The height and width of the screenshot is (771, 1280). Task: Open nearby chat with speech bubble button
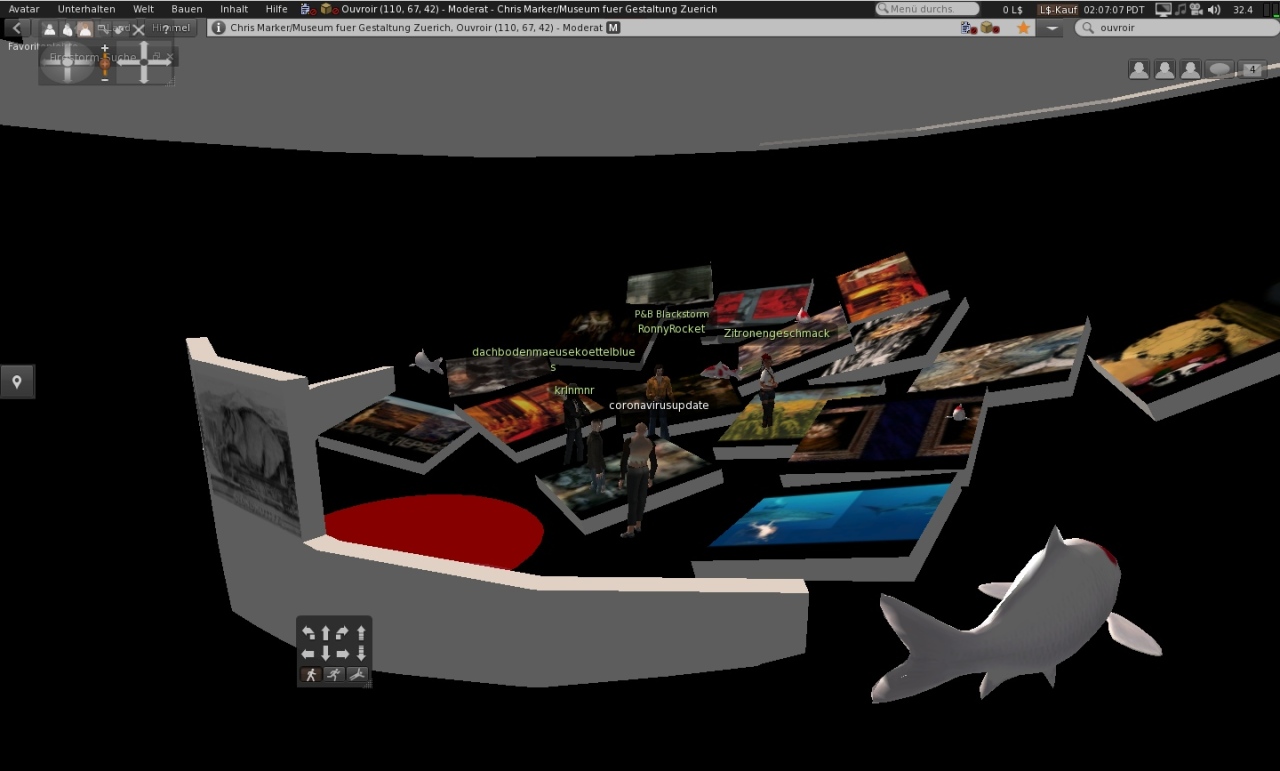click(x=1219, y=69)
